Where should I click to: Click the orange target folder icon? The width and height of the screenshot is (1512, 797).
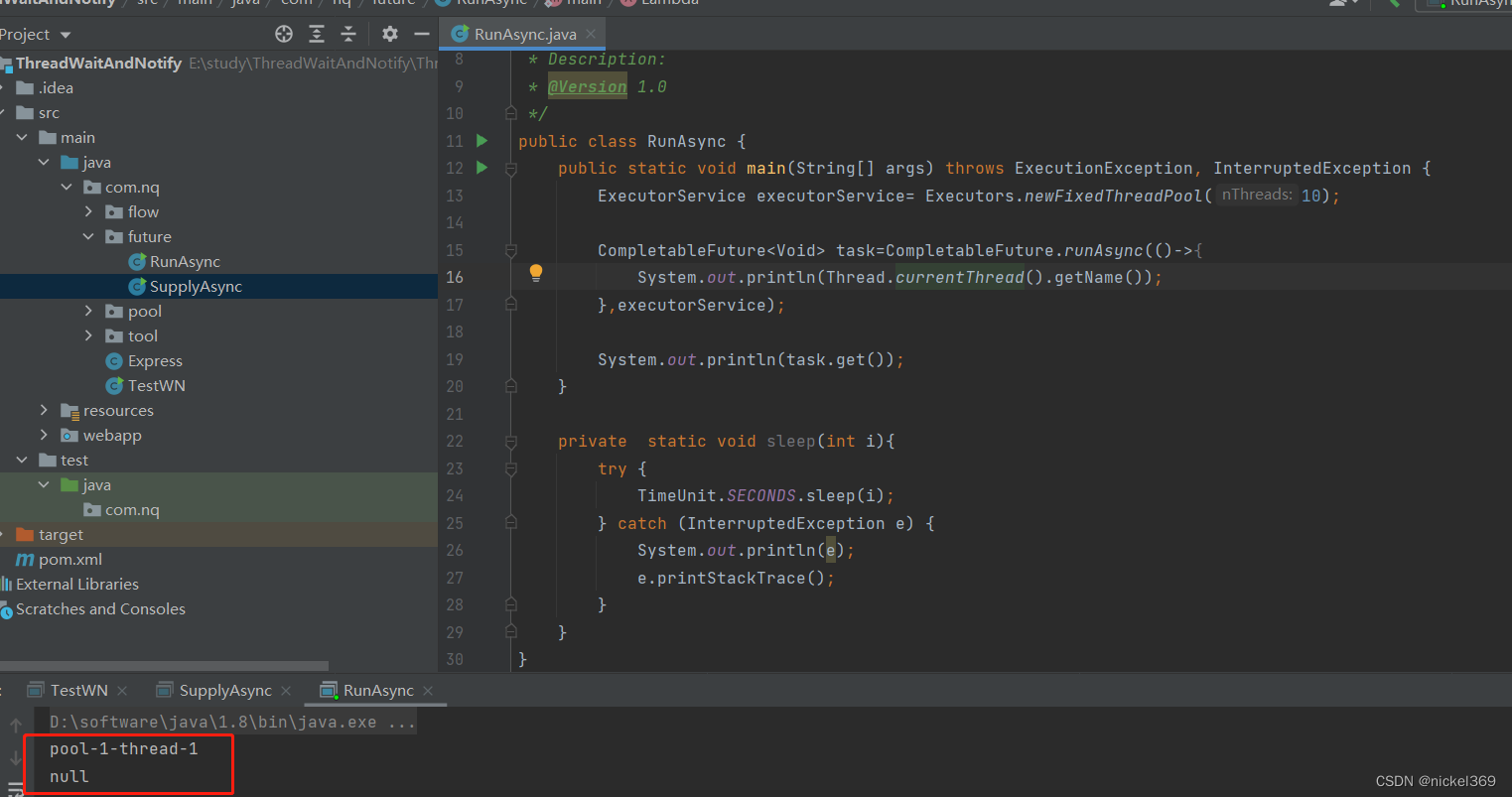(x=26, y=534)
